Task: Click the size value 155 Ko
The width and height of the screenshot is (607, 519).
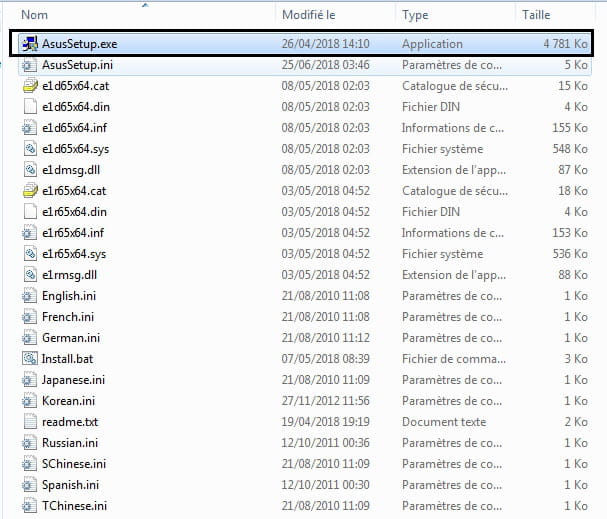Action: tap(570, 128)
